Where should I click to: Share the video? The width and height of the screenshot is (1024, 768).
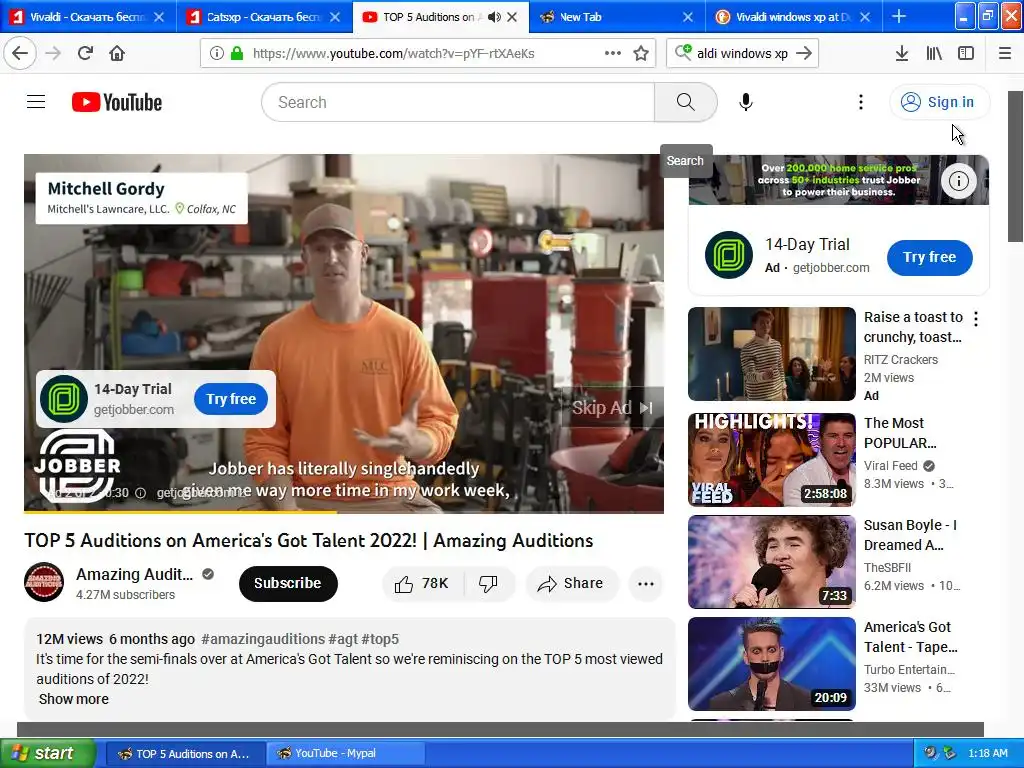(x=571, y=584)
